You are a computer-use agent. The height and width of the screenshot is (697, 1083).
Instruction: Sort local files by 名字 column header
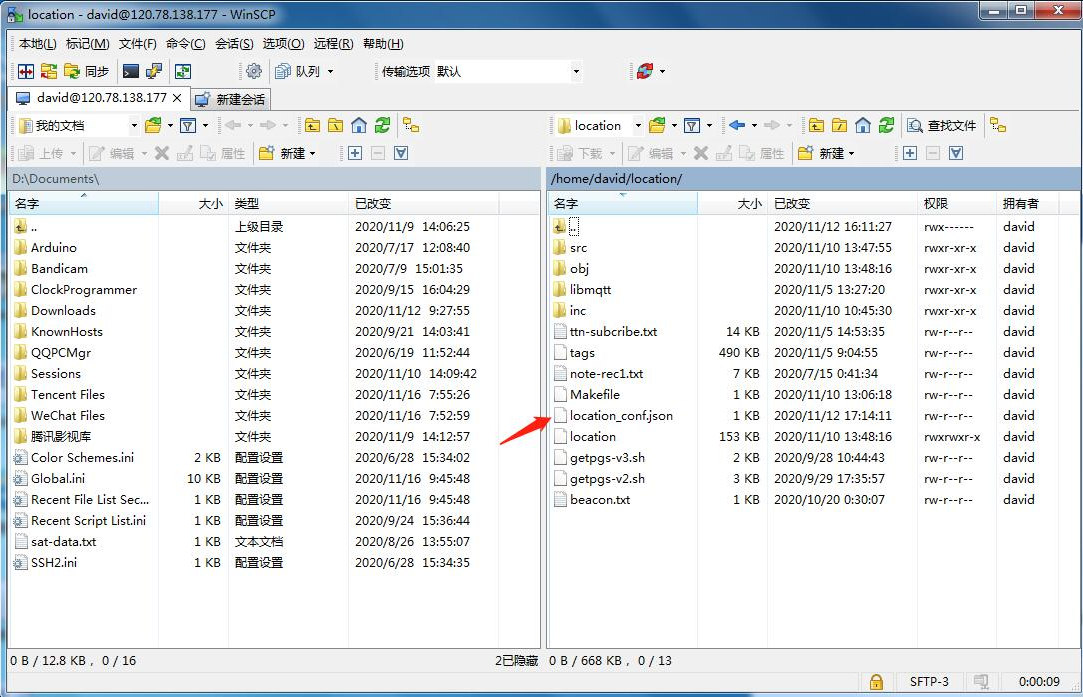84,204
